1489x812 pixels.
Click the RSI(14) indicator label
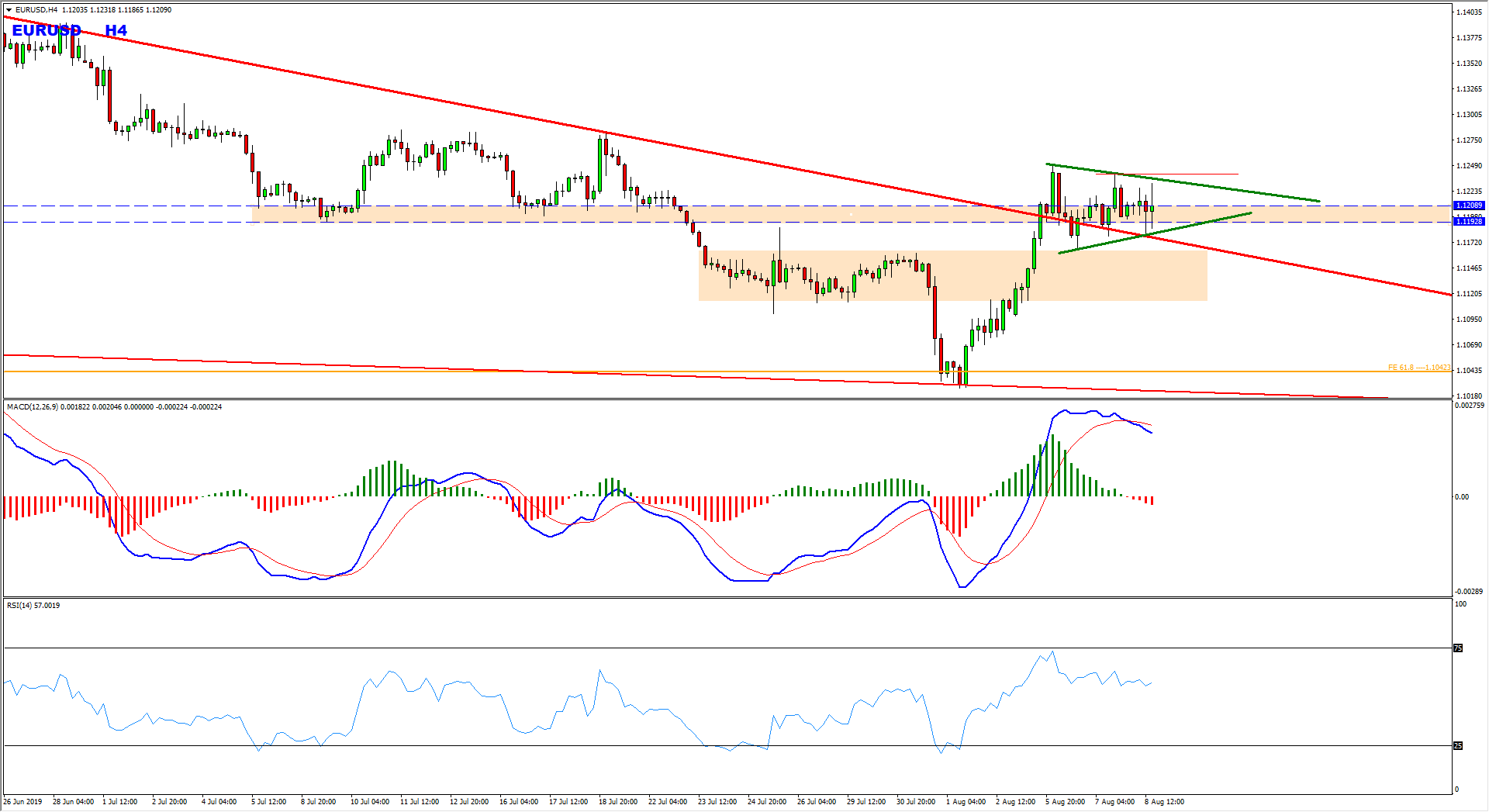tap(20, 606)
